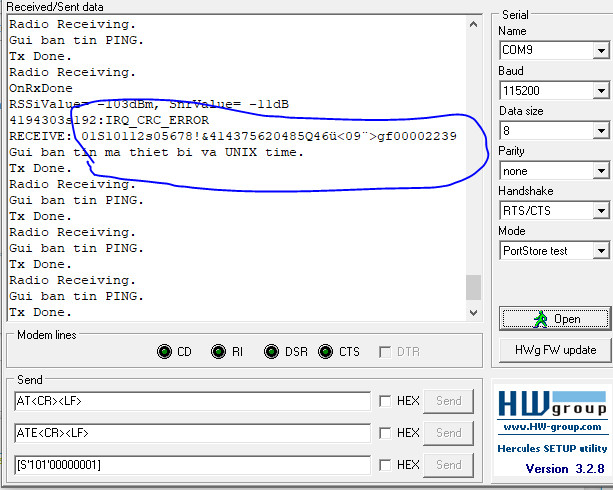This screenshot has width=613, height=490.
Task: Click the 'RECEIVE:' data line
Action: [x=233, y=136]
